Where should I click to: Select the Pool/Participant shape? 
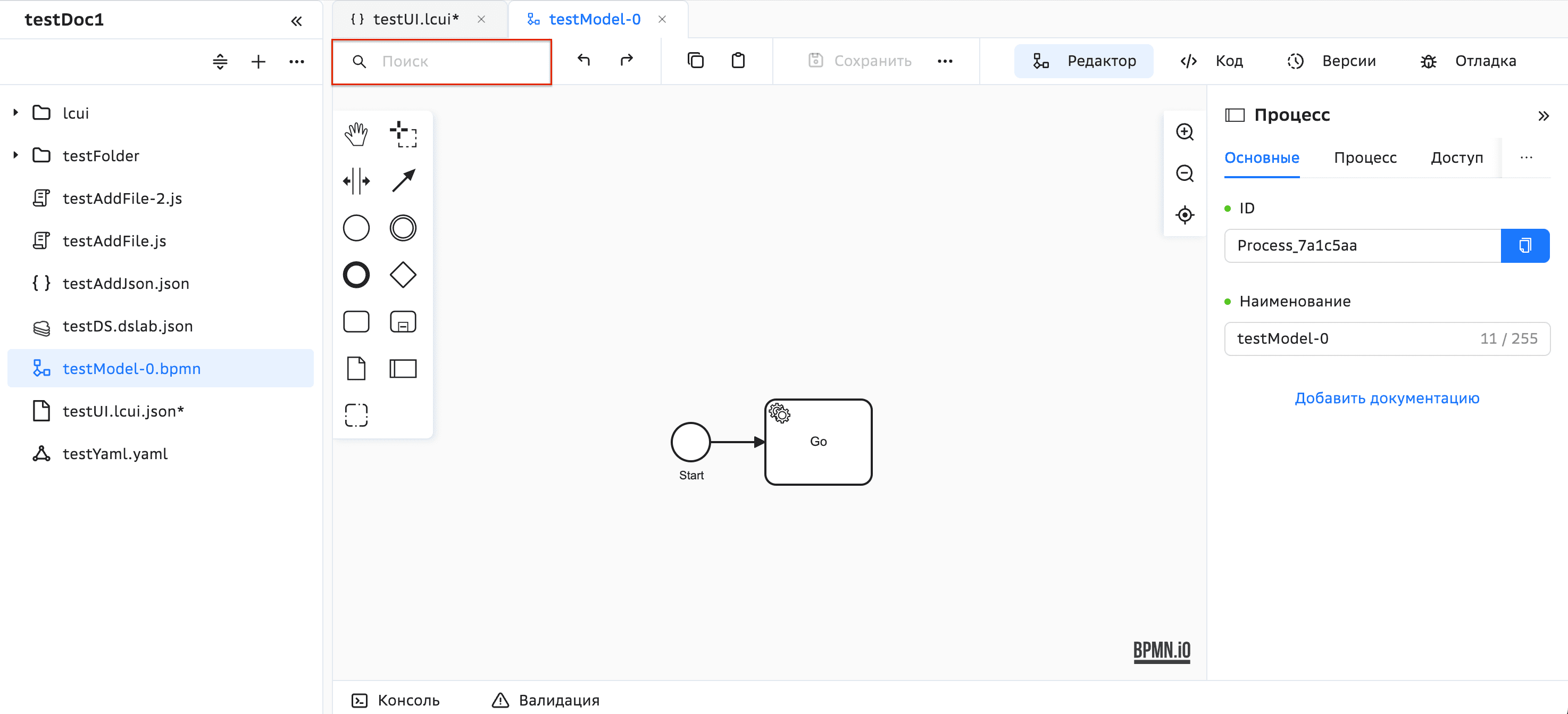click(403, 368)
